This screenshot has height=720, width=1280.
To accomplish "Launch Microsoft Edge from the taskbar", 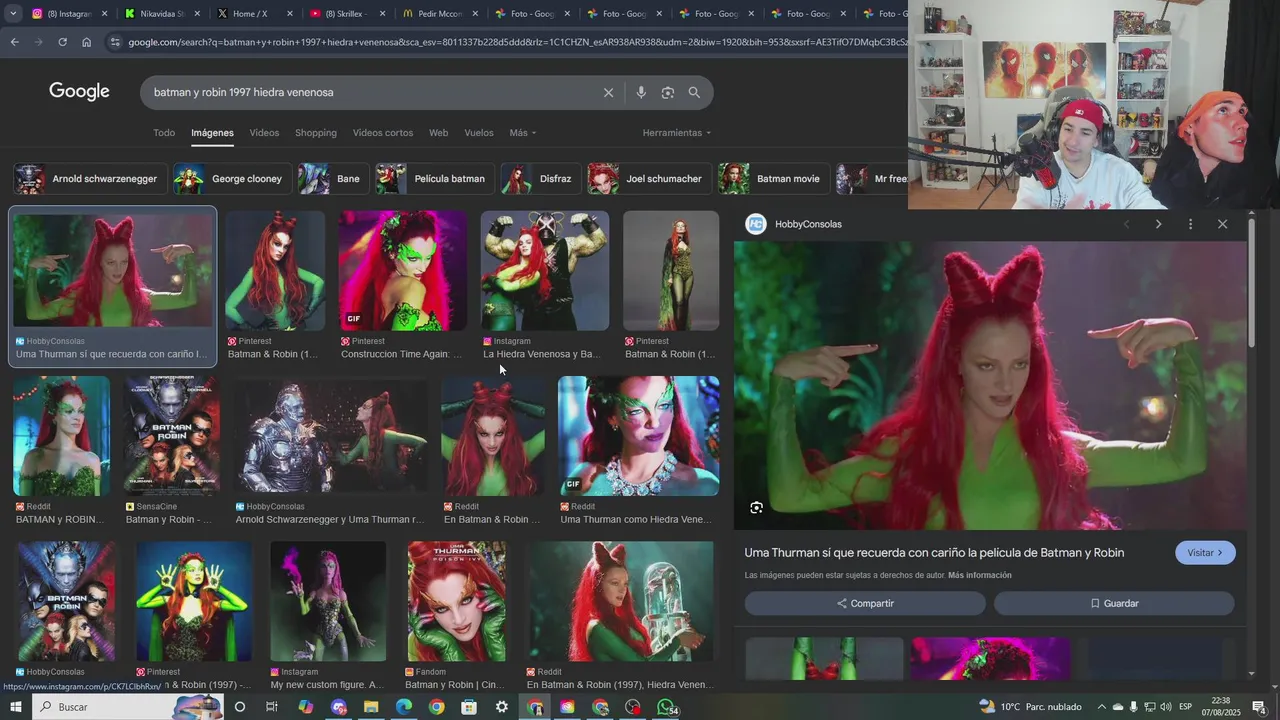I will coord(404,707).
